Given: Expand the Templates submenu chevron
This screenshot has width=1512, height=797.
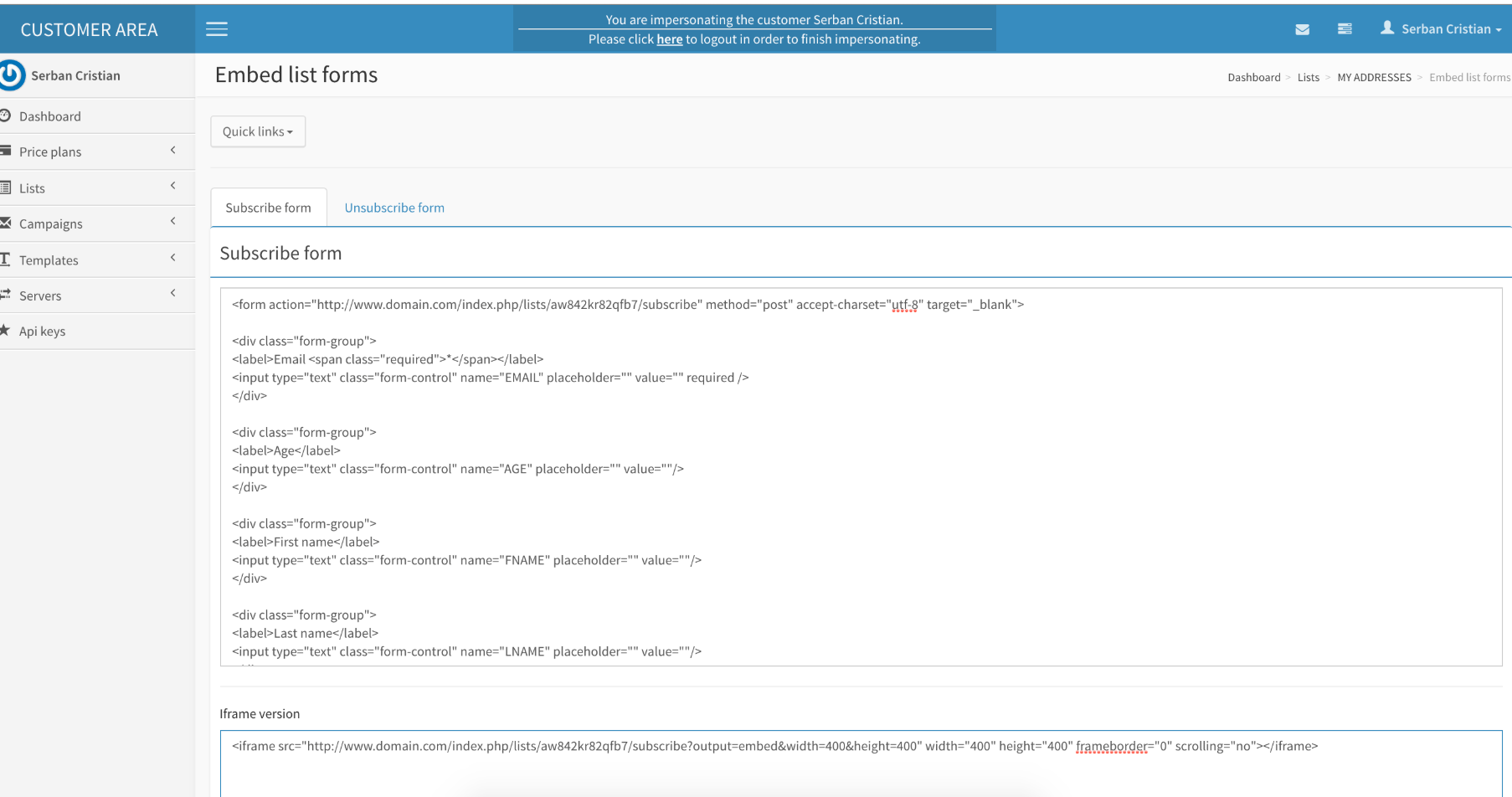Looking at the screenshot, I should click(x=173, y=258).
